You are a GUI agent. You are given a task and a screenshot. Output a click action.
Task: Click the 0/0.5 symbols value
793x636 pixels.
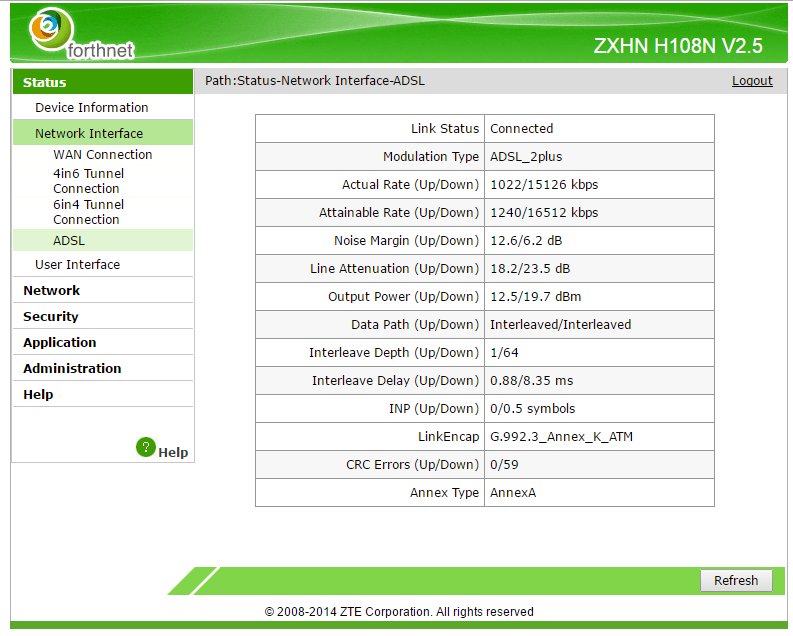[533, 408]
